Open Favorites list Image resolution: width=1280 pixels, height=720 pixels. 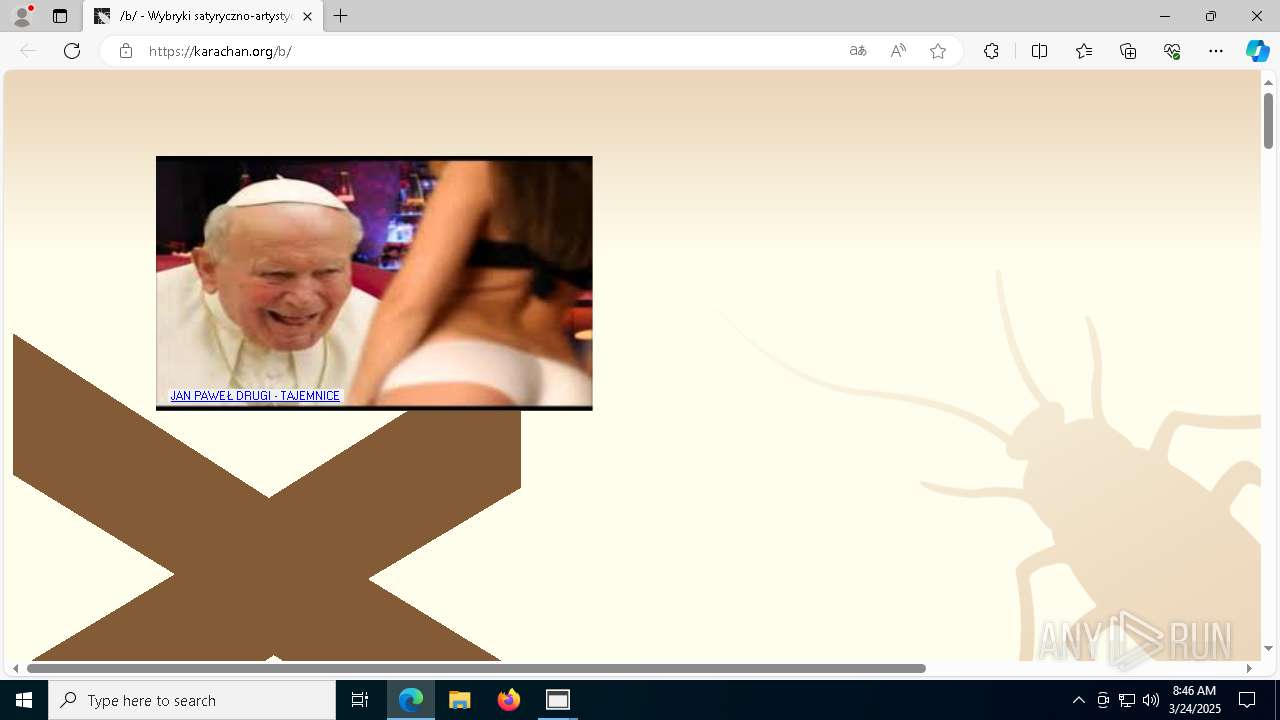point(1084,51)
